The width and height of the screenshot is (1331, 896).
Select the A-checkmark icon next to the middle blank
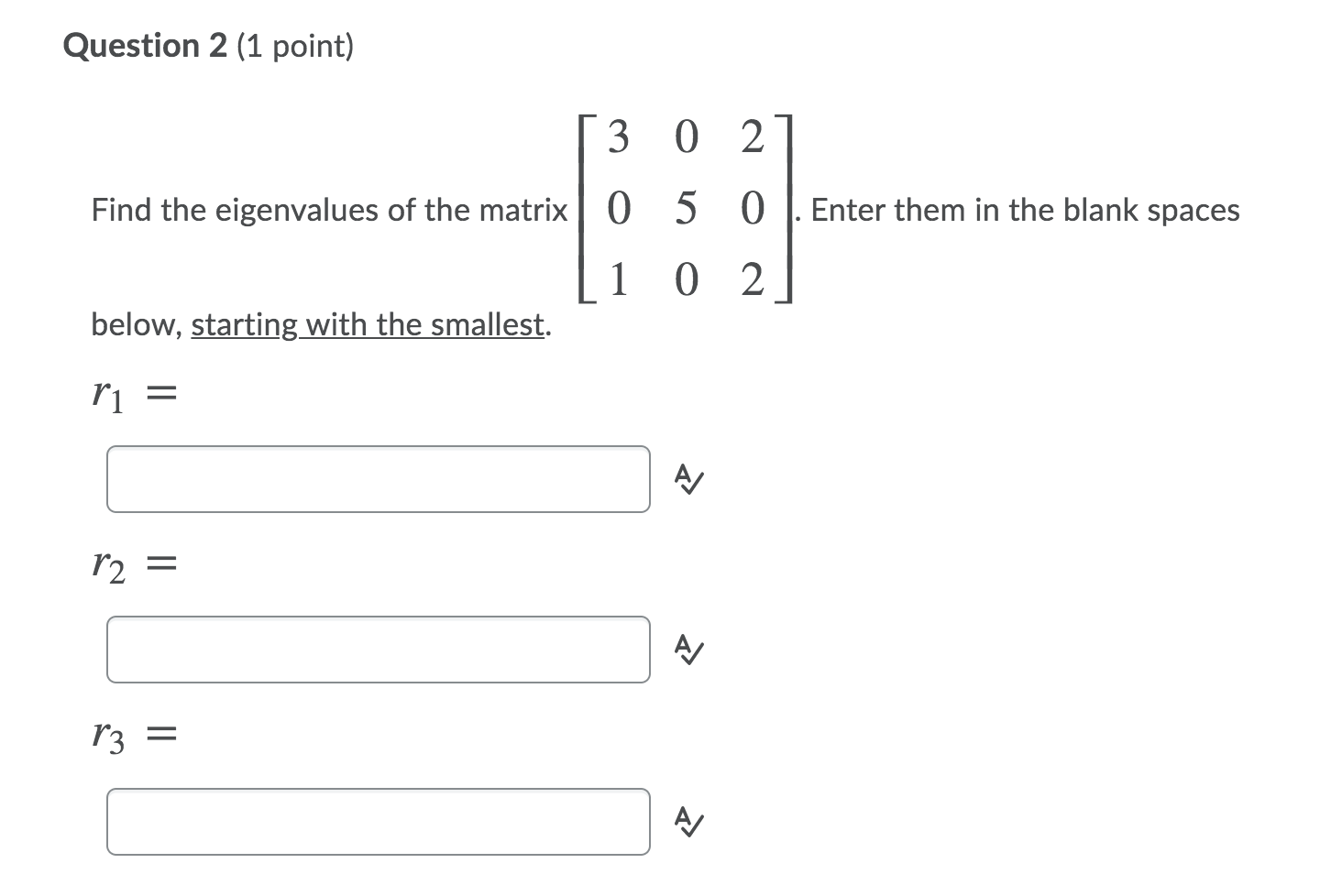coord(687,650)
